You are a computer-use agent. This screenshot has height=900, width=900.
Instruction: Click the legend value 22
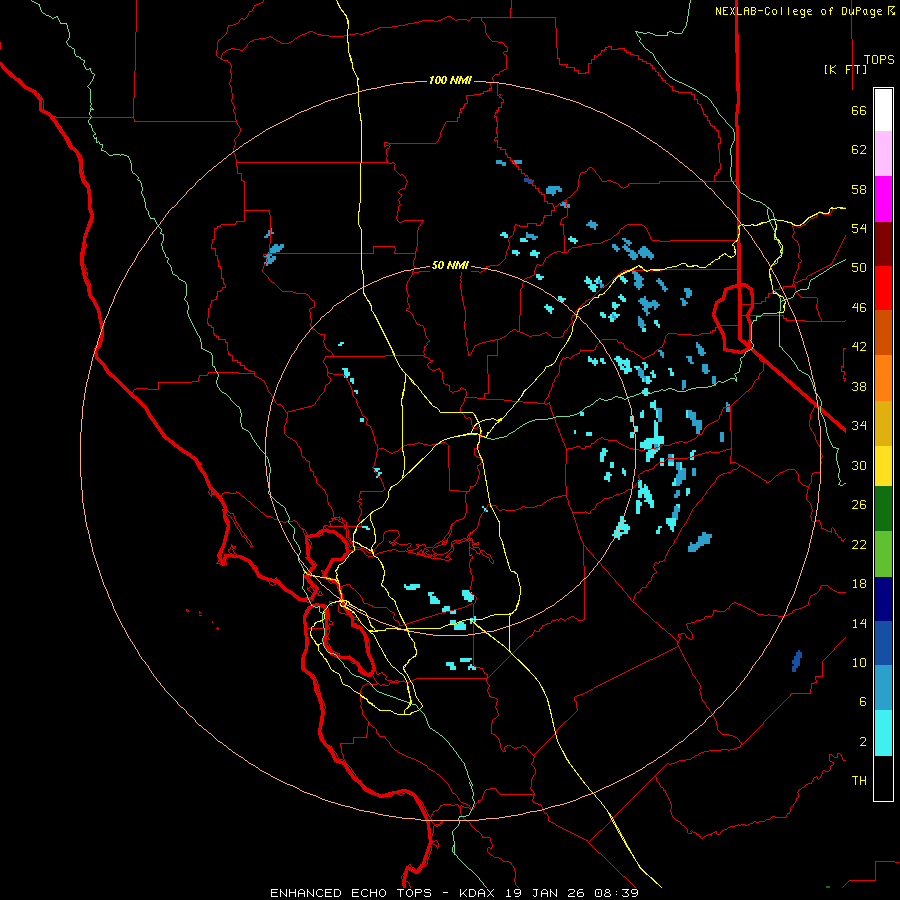point(859,544)
